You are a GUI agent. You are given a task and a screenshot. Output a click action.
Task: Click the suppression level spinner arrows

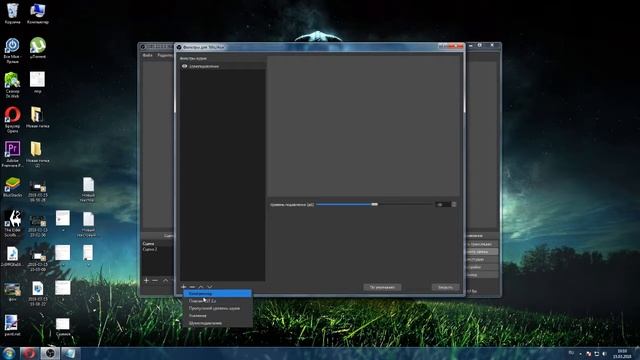pyautogui.click(x=454, y=204)
